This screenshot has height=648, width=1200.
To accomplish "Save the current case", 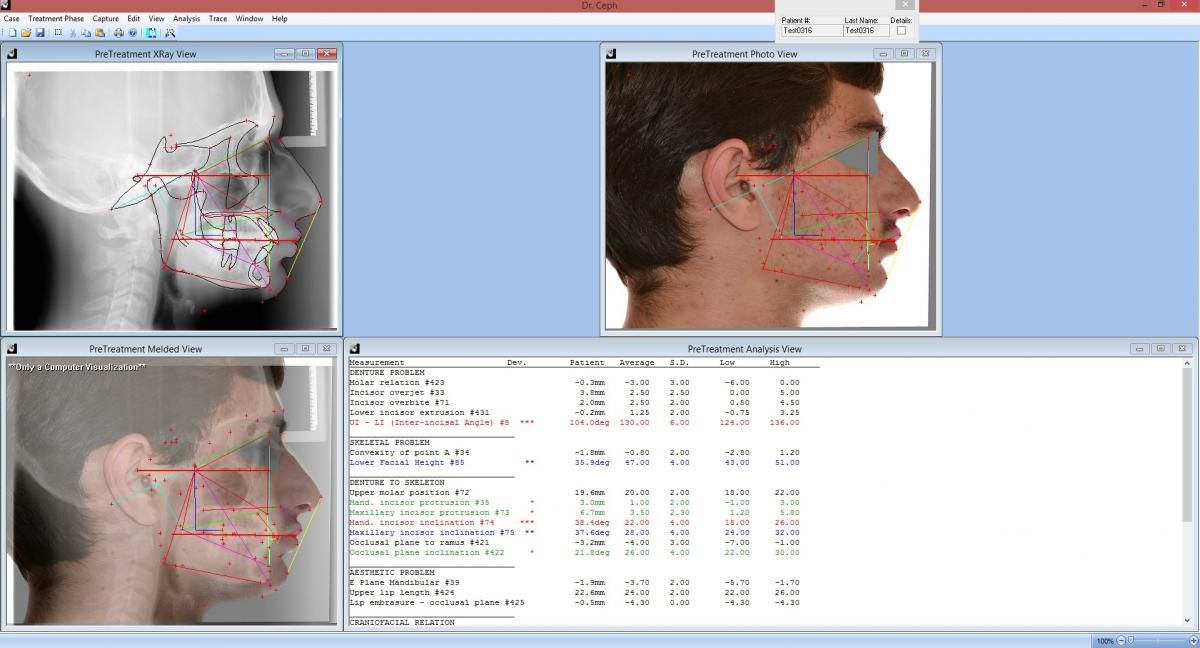I will coord(40,33).
